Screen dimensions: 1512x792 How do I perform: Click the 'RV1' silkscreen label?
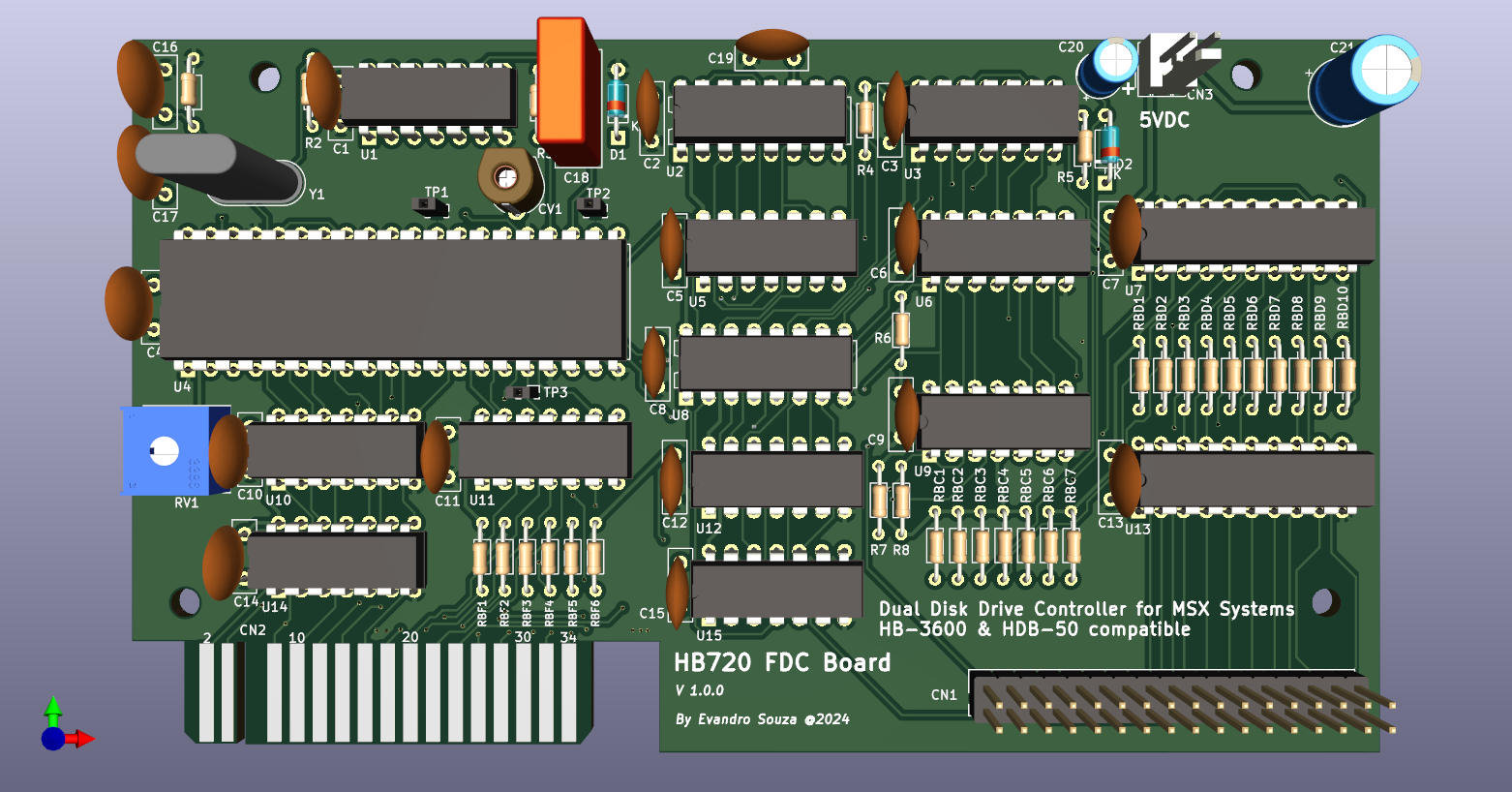click(x=187, y=503)
